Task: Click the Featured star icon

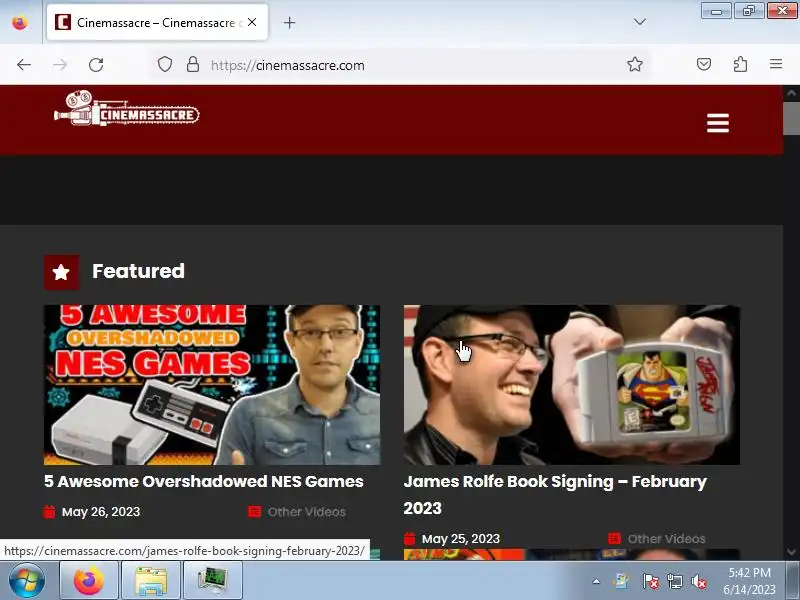Action: pos(61,272)
